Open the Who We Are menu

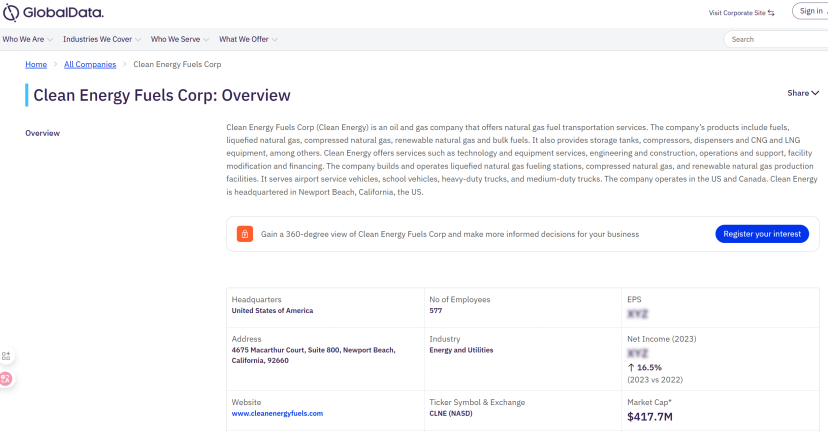coord(28,40)
